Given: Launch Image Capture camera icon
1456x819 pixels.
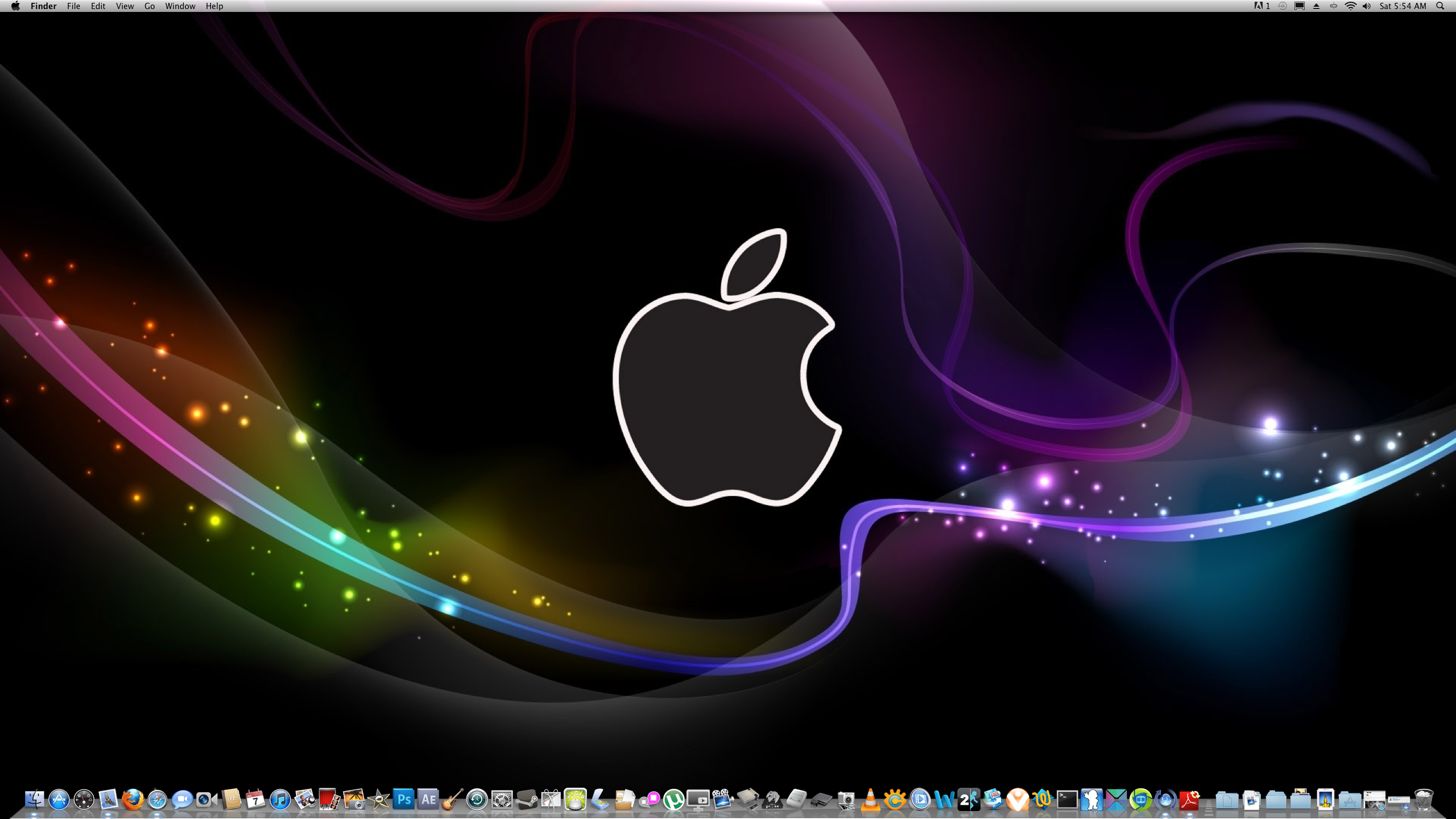Looking at the screenshot, I should pyautogui.click(x=846, y=800).
